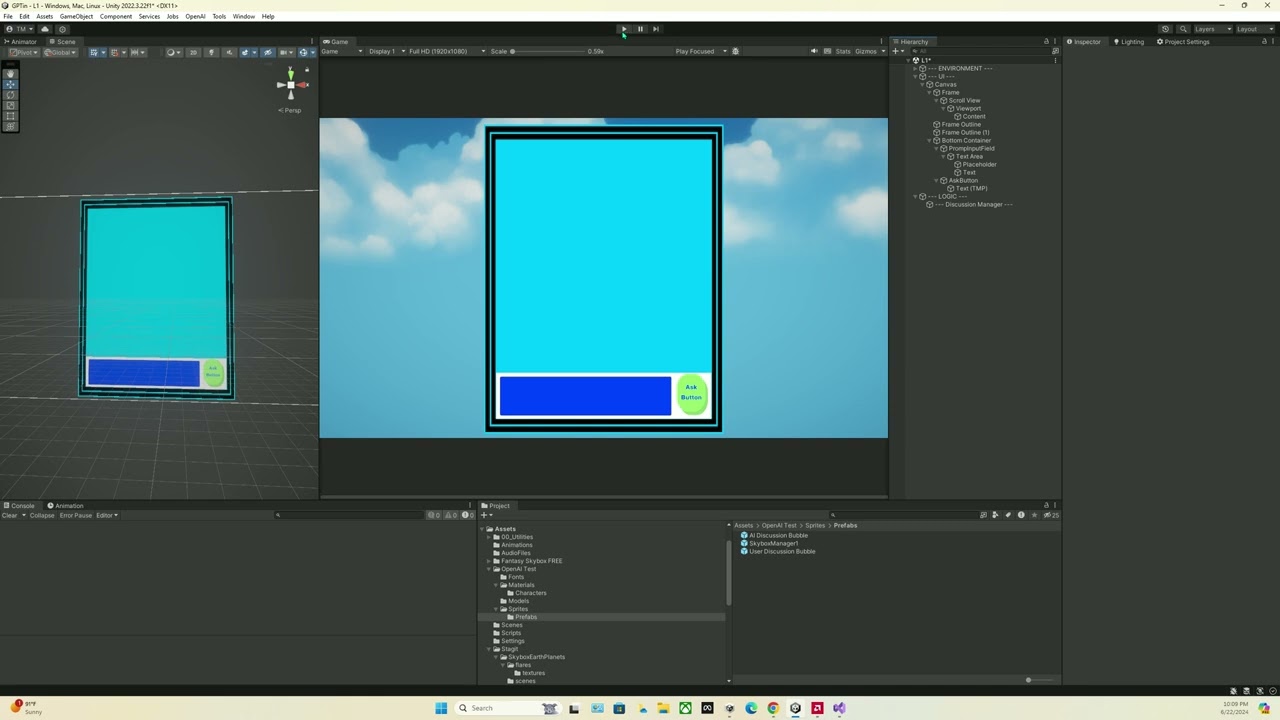The height and width of the screenshot is (720, 1280).
Task: Open the Component menu
Action: pos(116,16)
